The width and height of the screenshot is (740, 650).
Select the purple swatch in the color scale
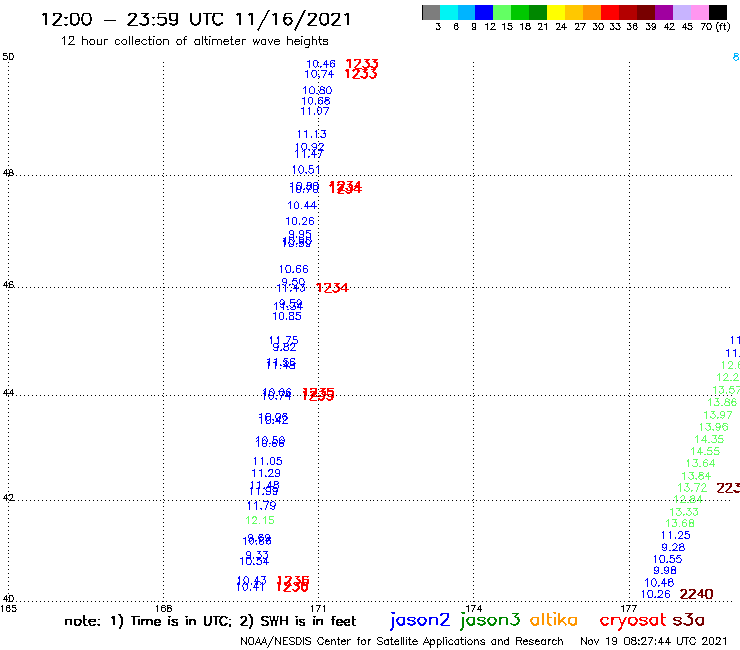click(664, 12)
